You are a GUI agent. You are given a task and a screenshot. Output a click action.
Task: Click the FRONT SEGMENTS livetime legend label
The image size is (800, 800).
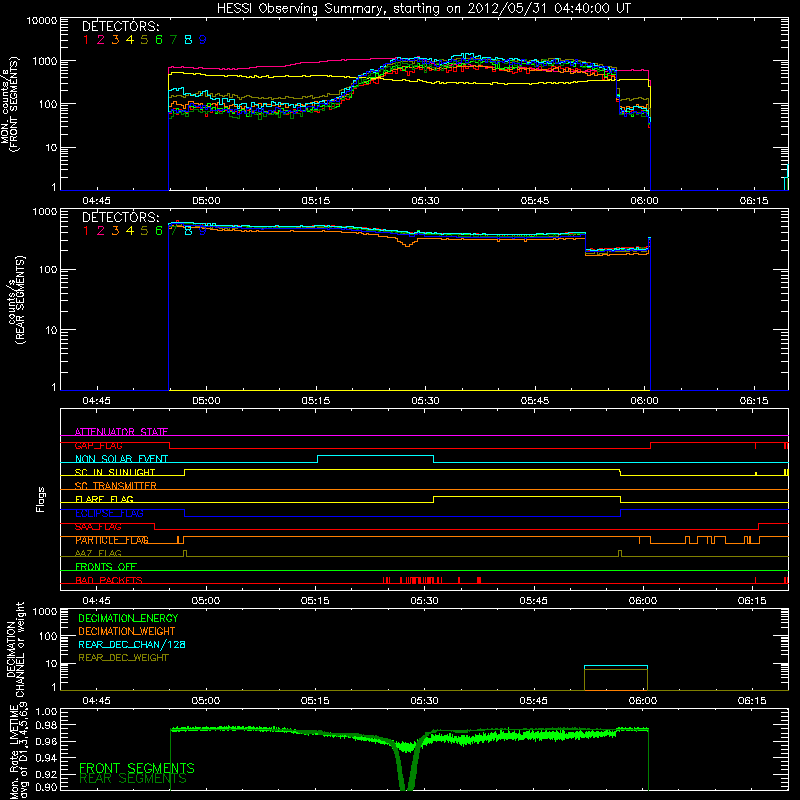(137, 768)
